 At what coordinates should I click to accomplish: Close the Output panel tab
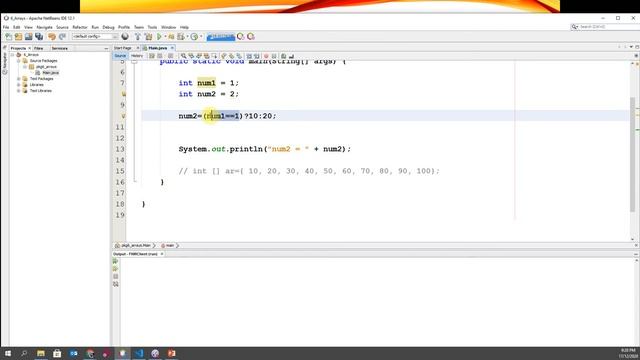(162, 254)
